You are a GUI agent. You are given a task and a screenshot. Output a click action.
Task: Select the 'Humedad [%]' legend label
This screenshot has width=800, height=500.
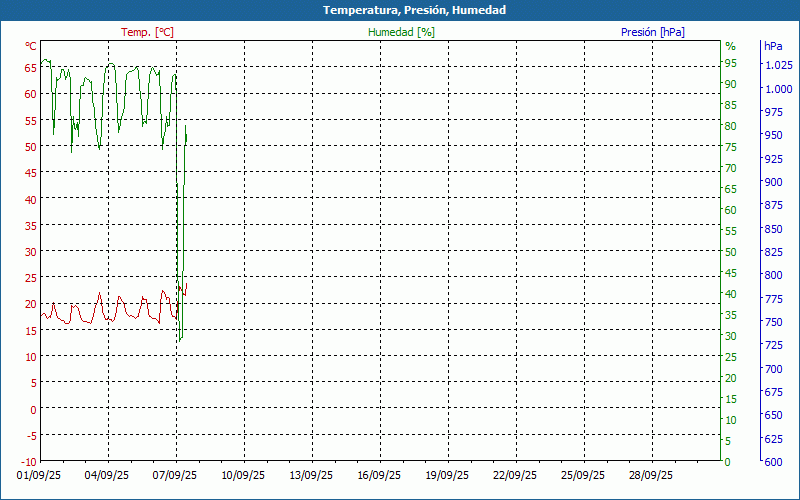tap(402, 32)
